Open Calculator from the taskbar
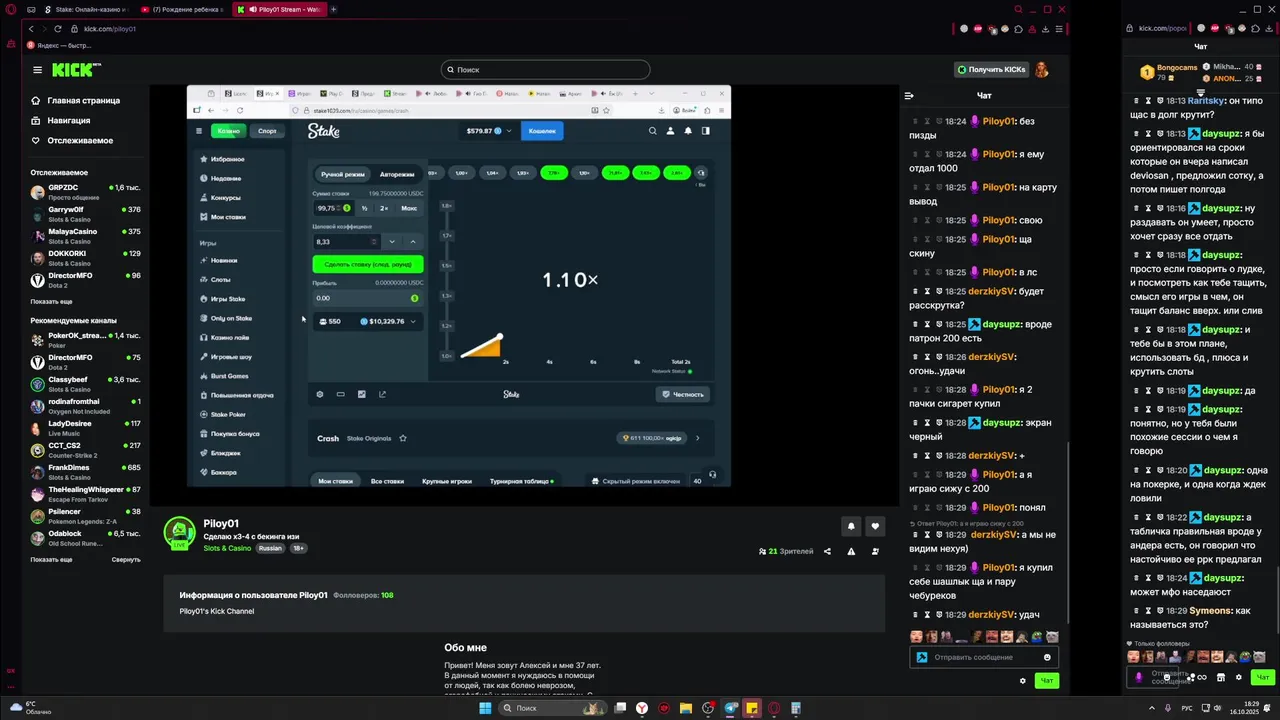Viewport: 1280px width, 720px height. click(x=796, y=708)
